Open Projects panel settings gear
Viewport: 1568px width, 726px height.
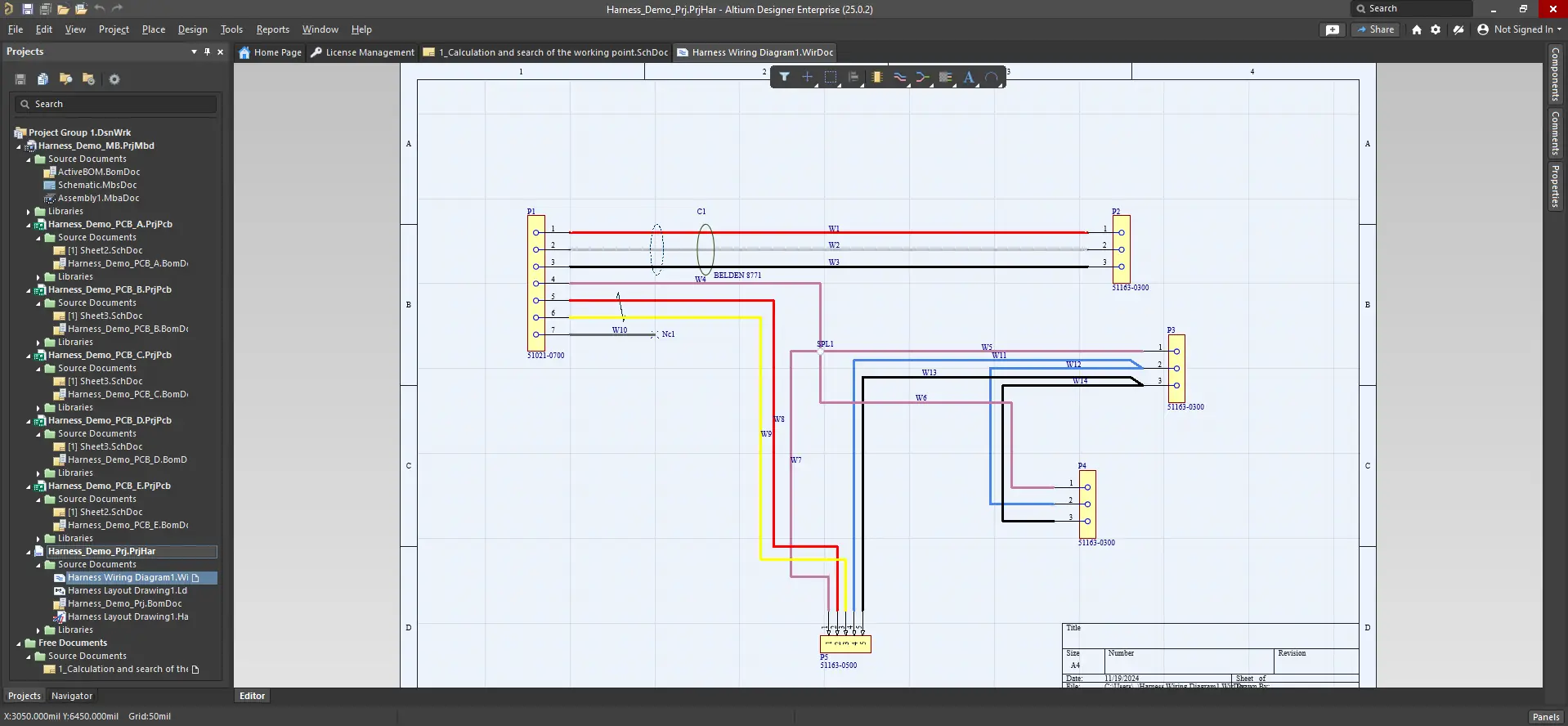click(114, 79)
